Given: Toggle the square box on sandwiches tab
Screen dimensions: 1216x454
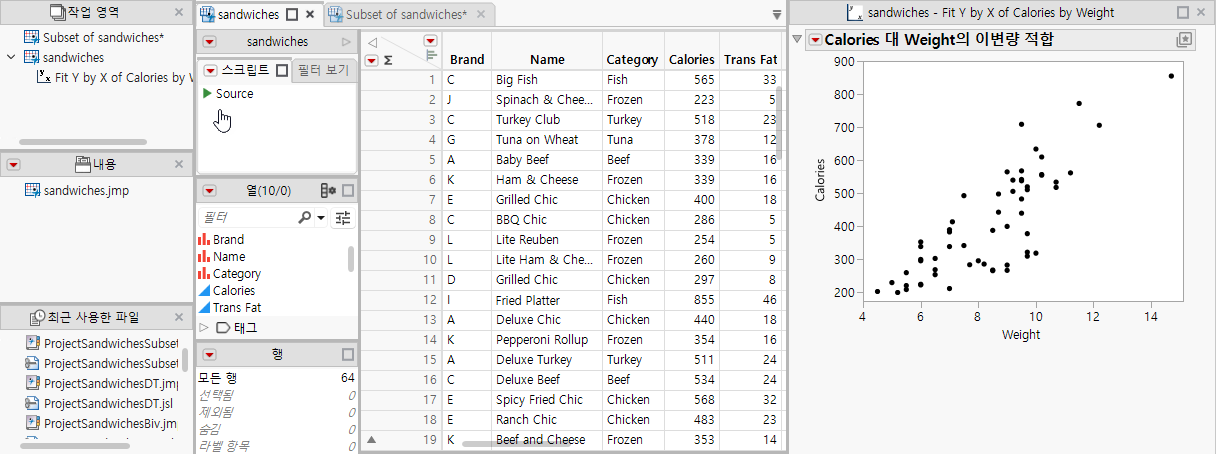Looking at the screenshot, I should click(292, 15).
